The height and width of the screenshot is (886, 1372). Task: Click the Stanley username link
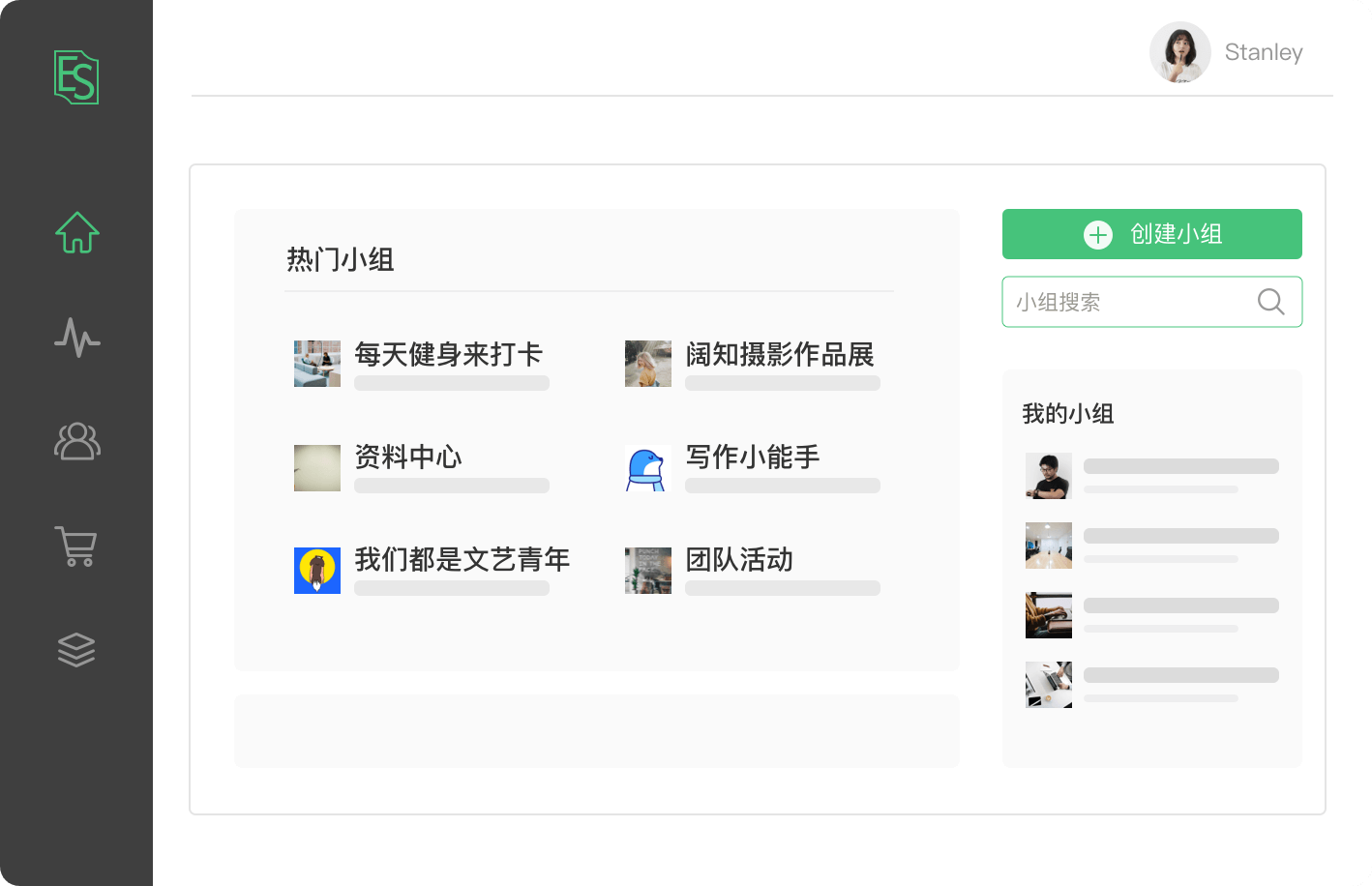pos(1264,52)
